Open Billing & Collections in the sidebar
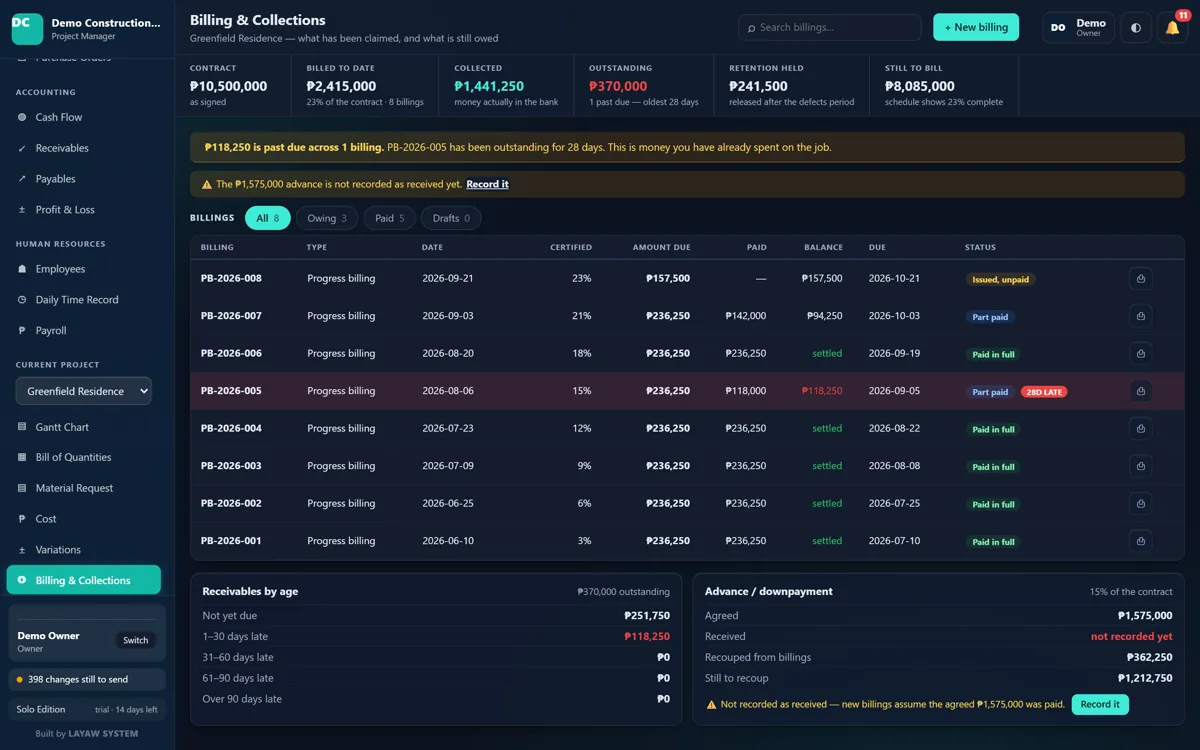Image resolution: width=1200 pixels, height=750 pixels. click(83, 580)
